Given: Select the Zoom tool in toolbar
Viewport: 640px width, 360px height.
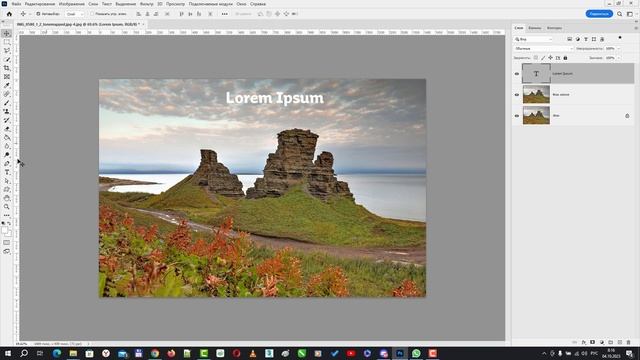Looking at the screenshot, I should tap(7, 207).
